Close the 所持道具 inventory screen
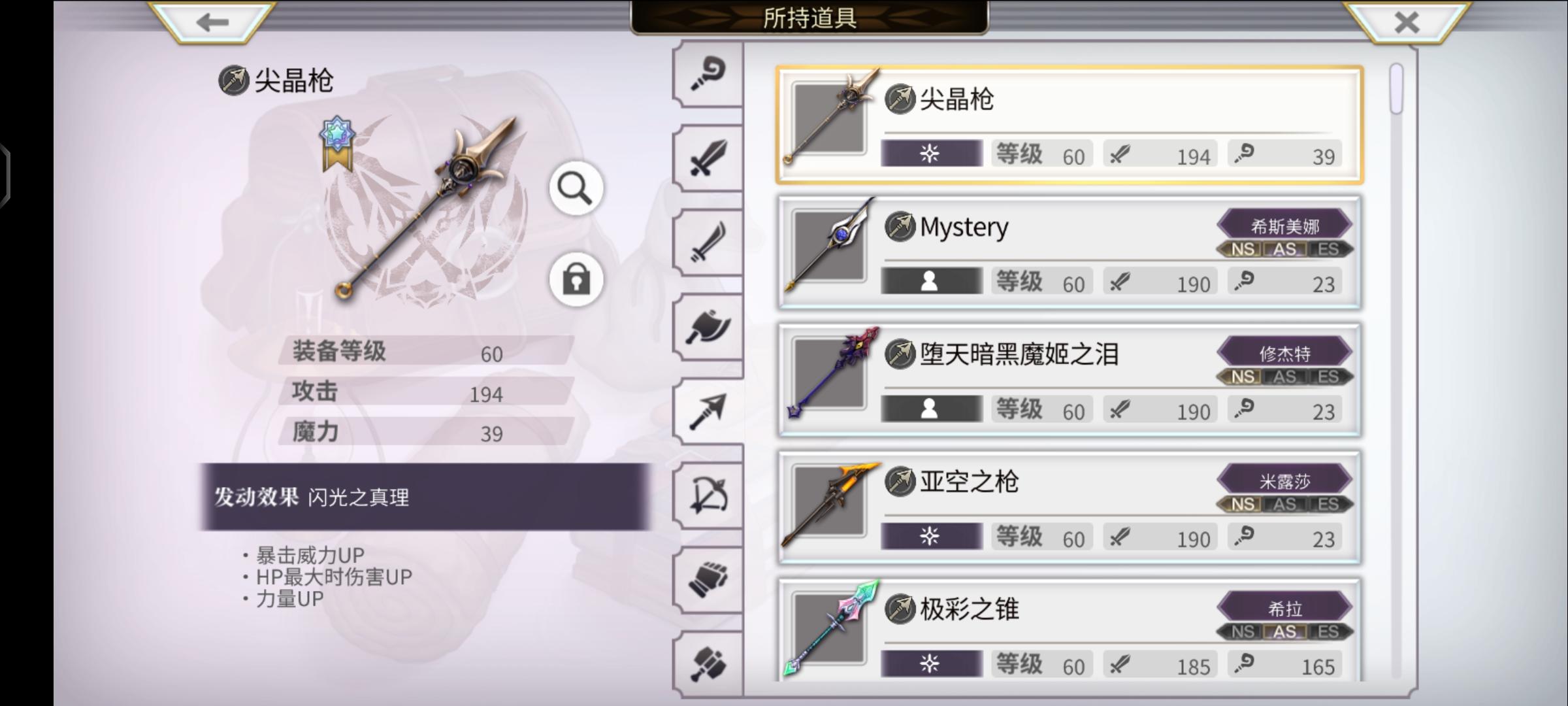The image size is (1568, 706). pyautogui.click(x=1407, y=22)
